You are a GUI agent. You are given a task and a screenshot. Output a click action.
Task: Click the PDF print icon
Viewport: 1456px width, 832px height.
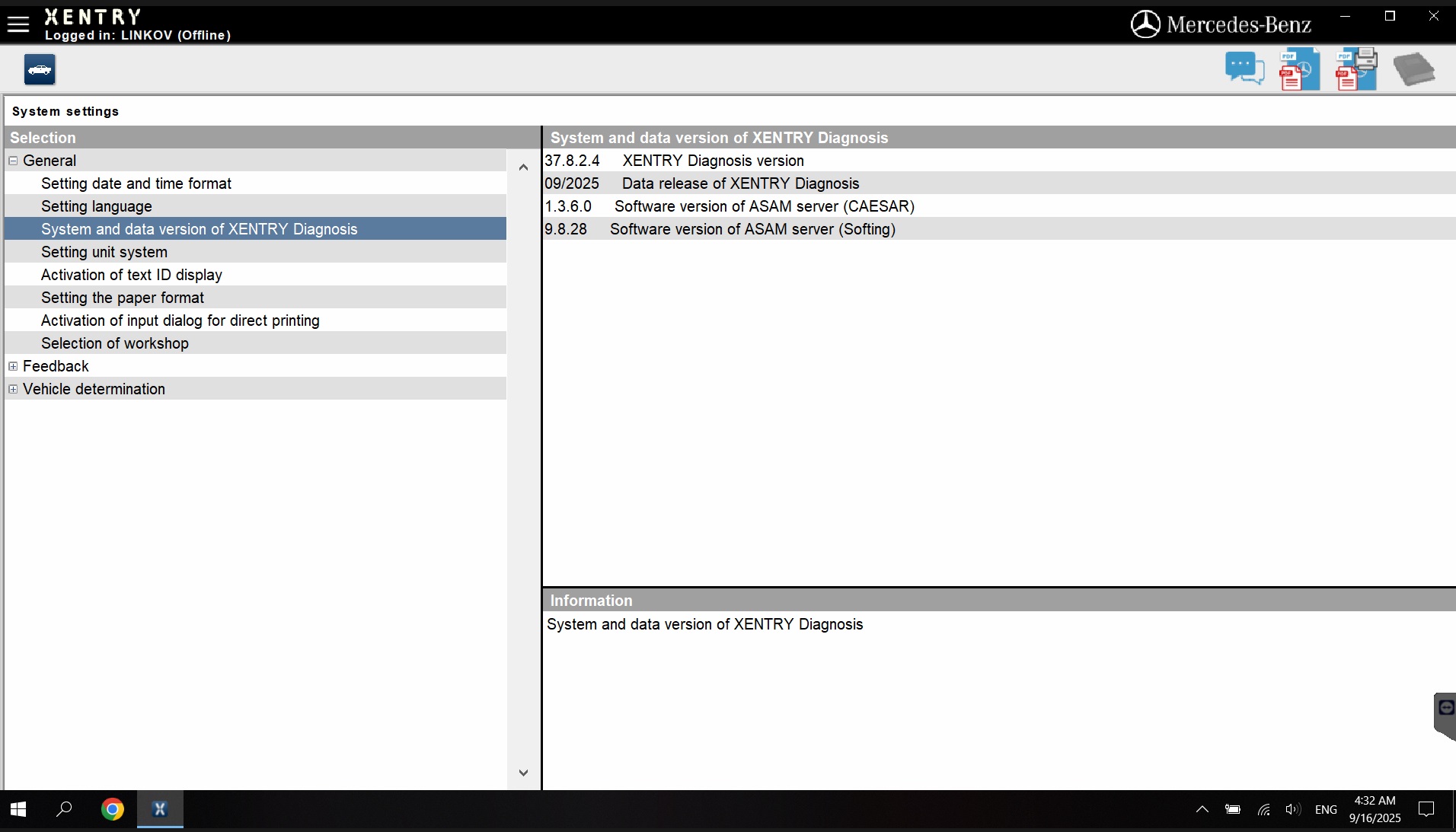coord(1356,69)
